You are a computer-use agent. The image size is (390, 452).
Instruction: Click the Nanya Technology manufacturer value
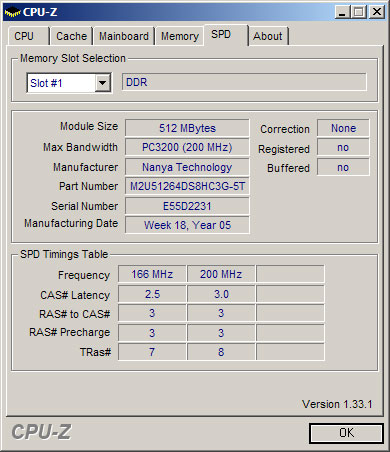coord(187,167)
